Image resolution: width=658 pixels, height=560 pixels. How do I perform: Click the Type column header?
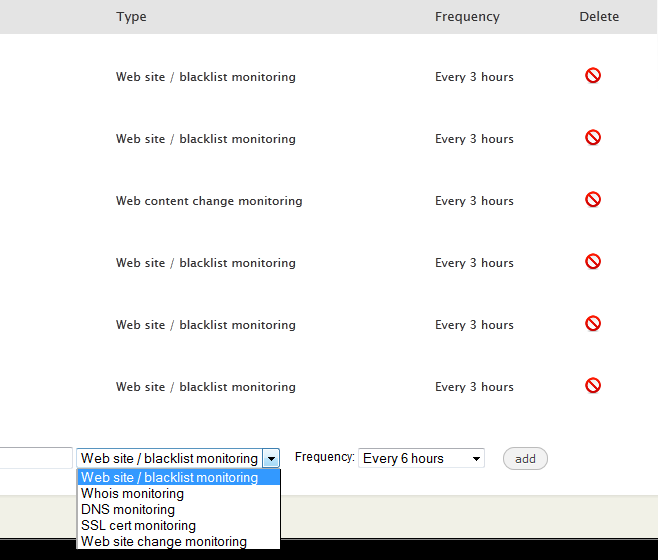(131, 17)
